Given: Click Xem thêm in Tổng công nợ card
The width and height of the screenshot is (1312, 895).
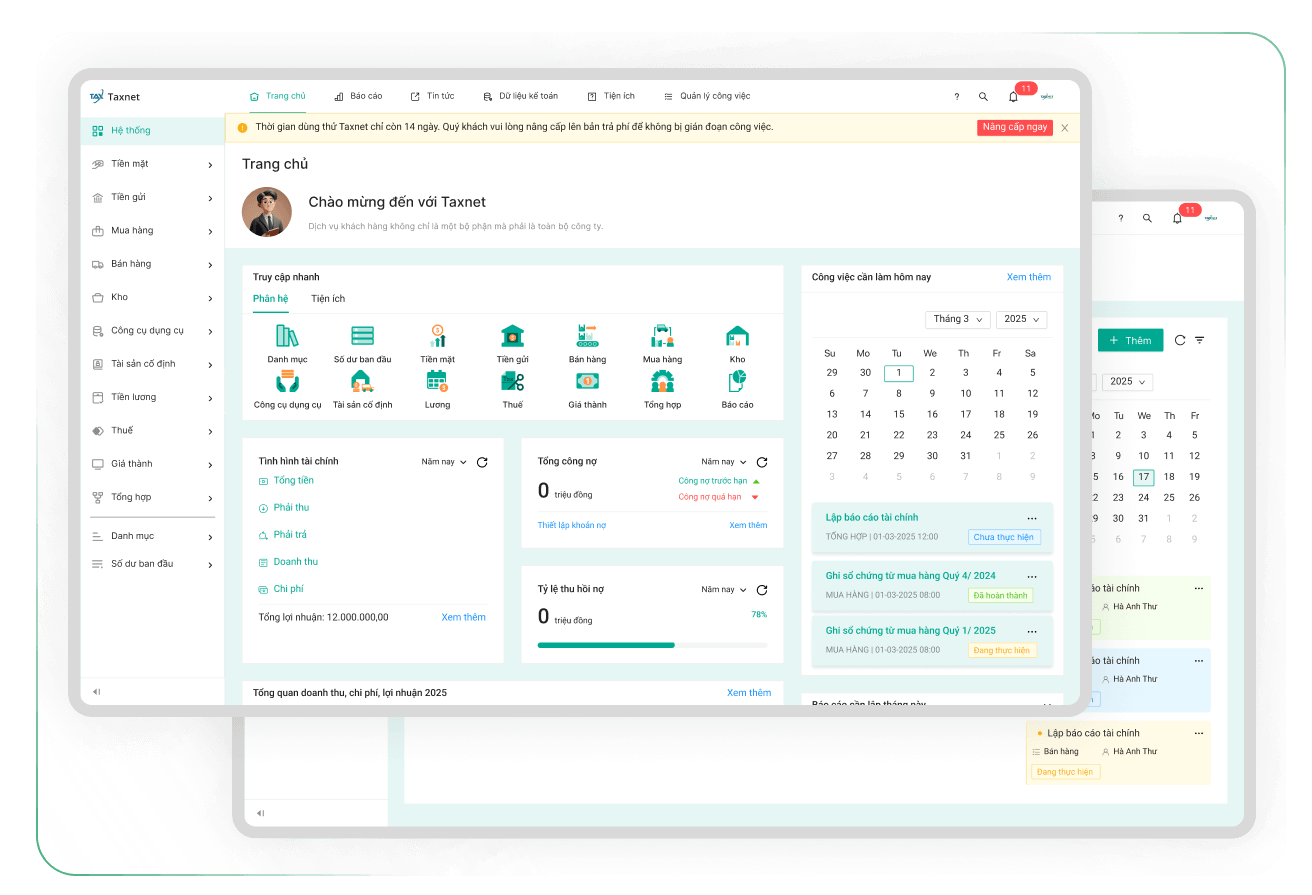Looking at the screenshot, I should 748,525.
